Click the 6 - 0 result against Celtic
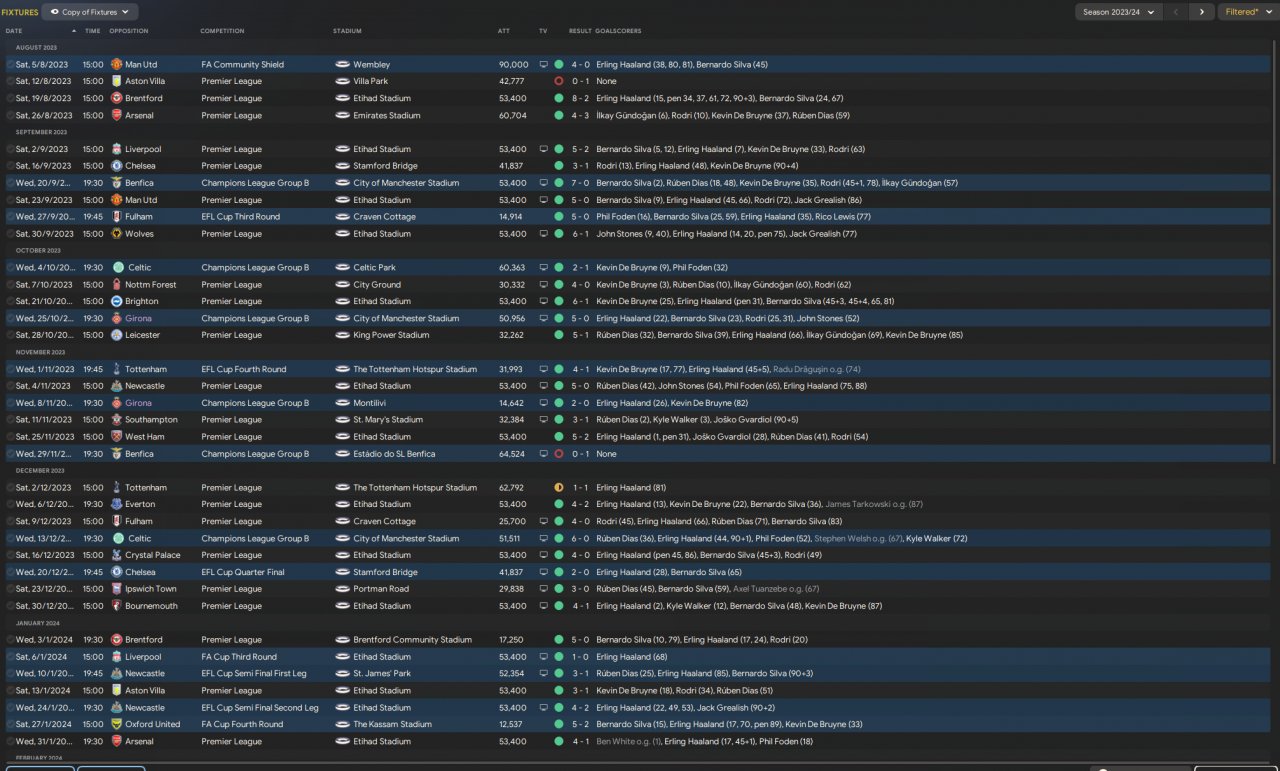The width and height of the screenshot is (1280, 771). [x=580, y=538]
